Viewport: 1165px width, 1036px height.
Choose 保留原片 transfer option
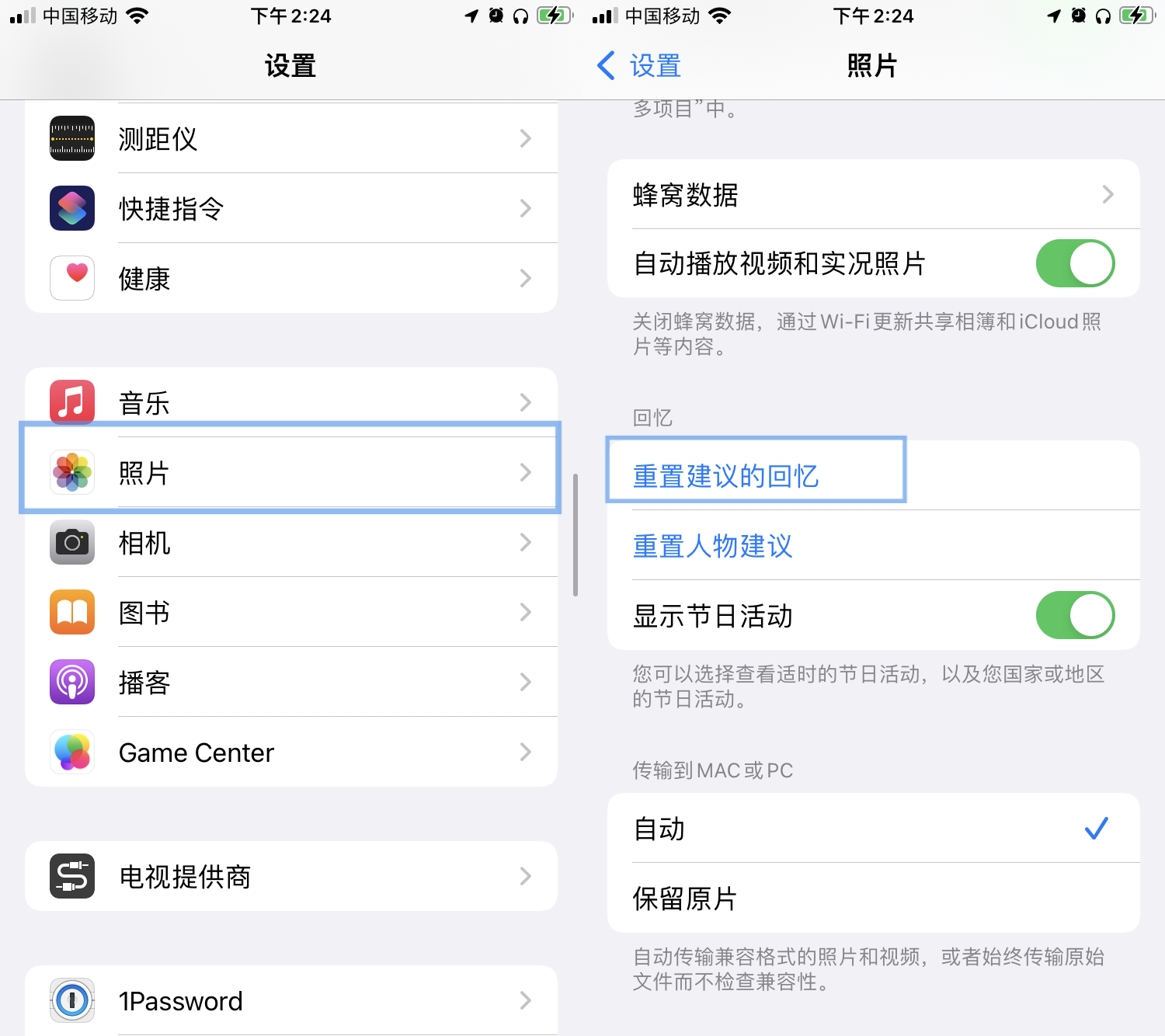coord(874,898)
